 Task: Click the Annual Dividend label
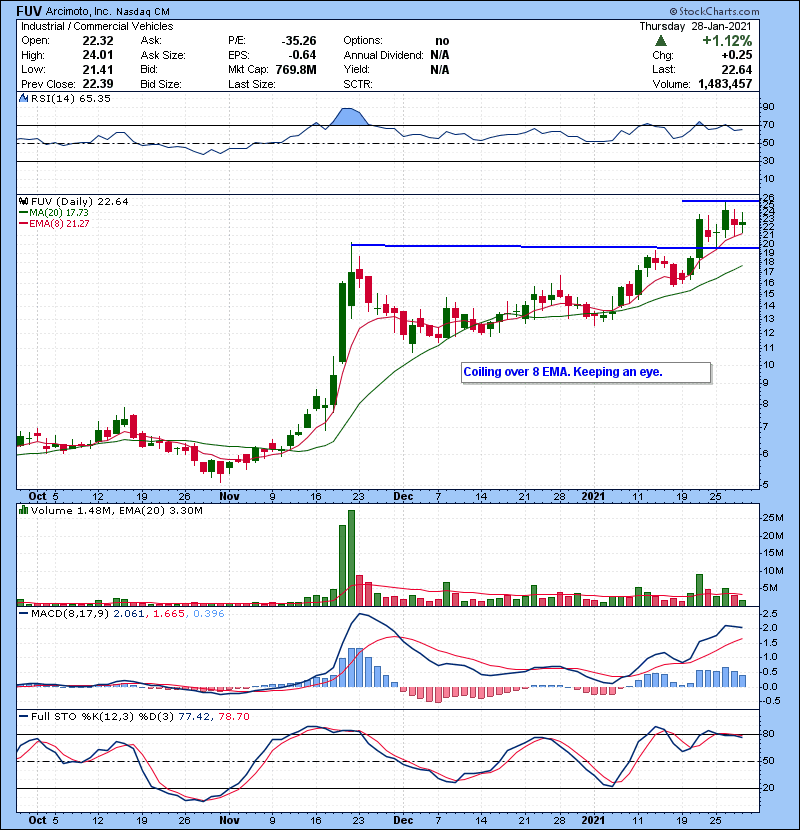(x=383, y=55)
